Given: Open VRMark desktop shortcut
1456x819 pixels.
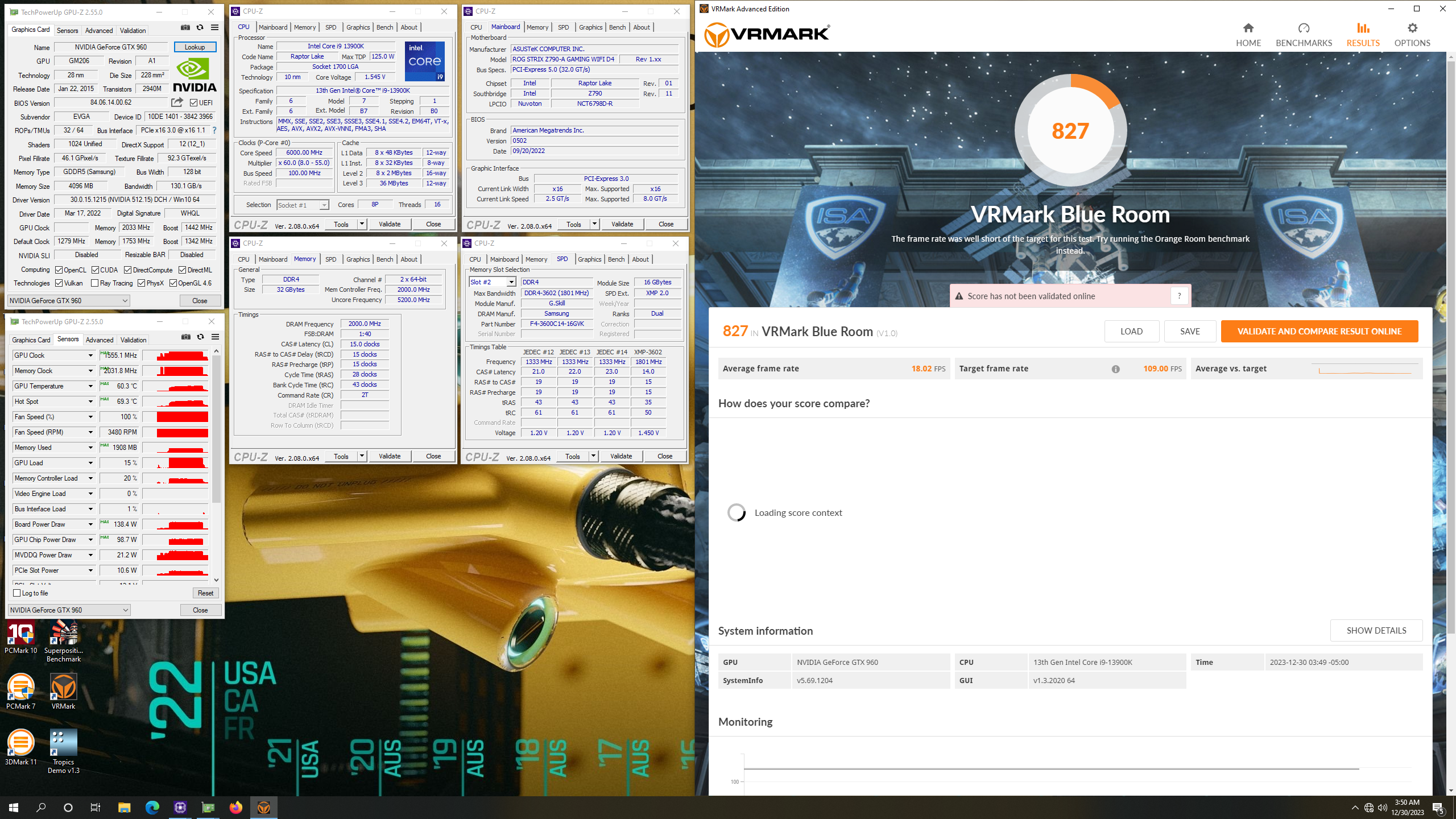Looking at the screenshot, I should pos(64,692).
